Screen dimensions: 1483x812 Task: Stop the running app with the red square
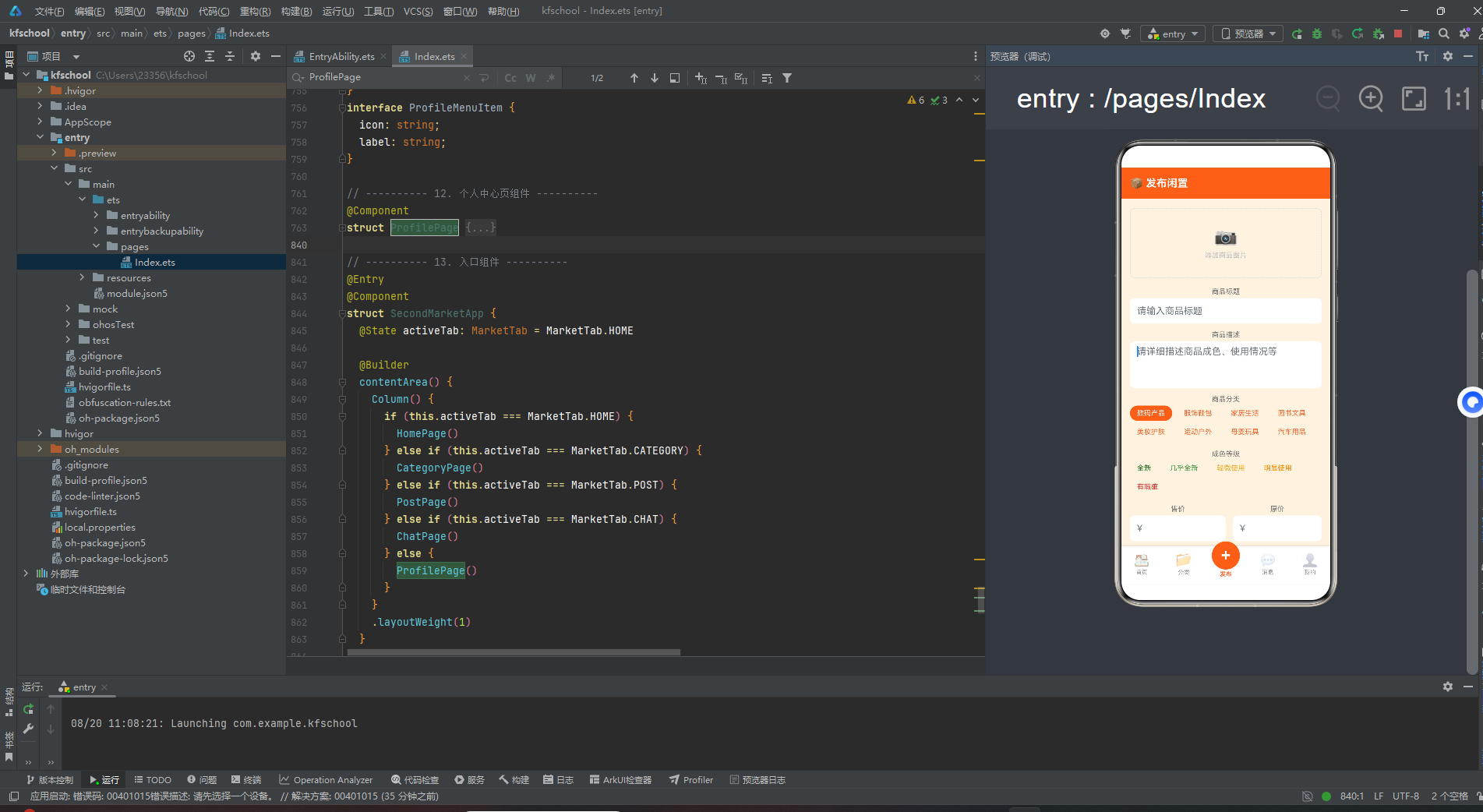click(x=1398, y=34)
